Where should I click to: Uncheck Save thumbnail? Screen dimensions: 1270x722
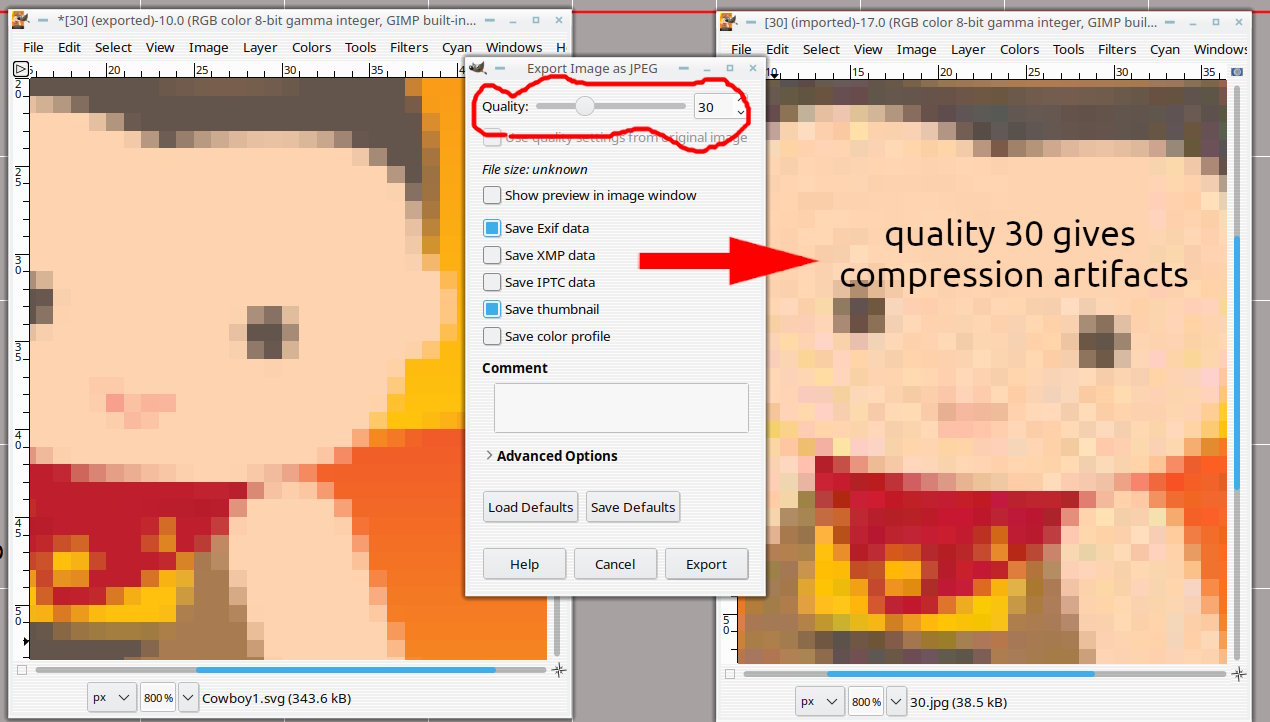point(492,309)
